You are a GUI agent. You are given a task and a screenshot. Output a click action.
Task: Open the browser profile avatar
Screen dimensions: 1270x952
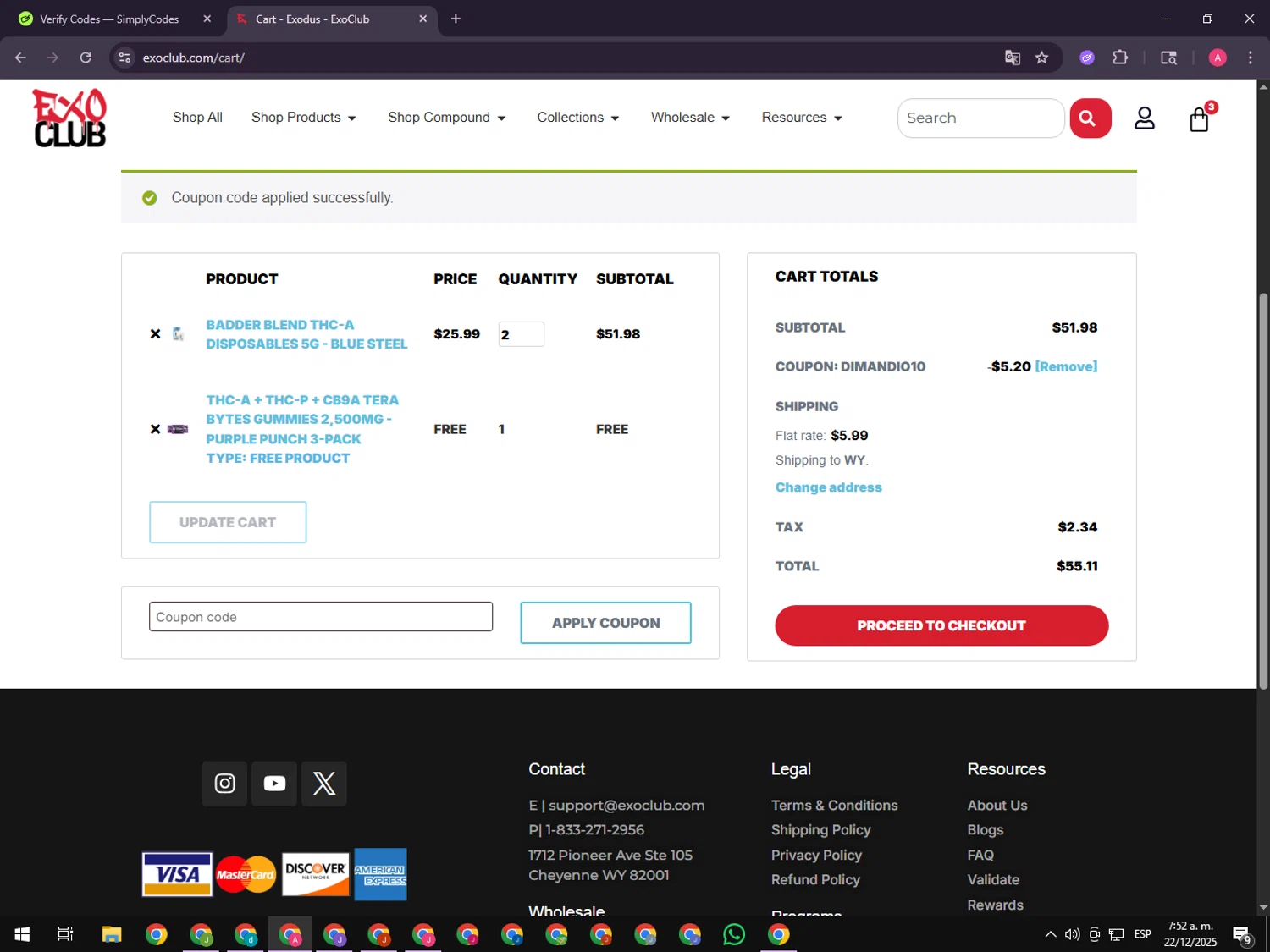[x=1218, y=58]
